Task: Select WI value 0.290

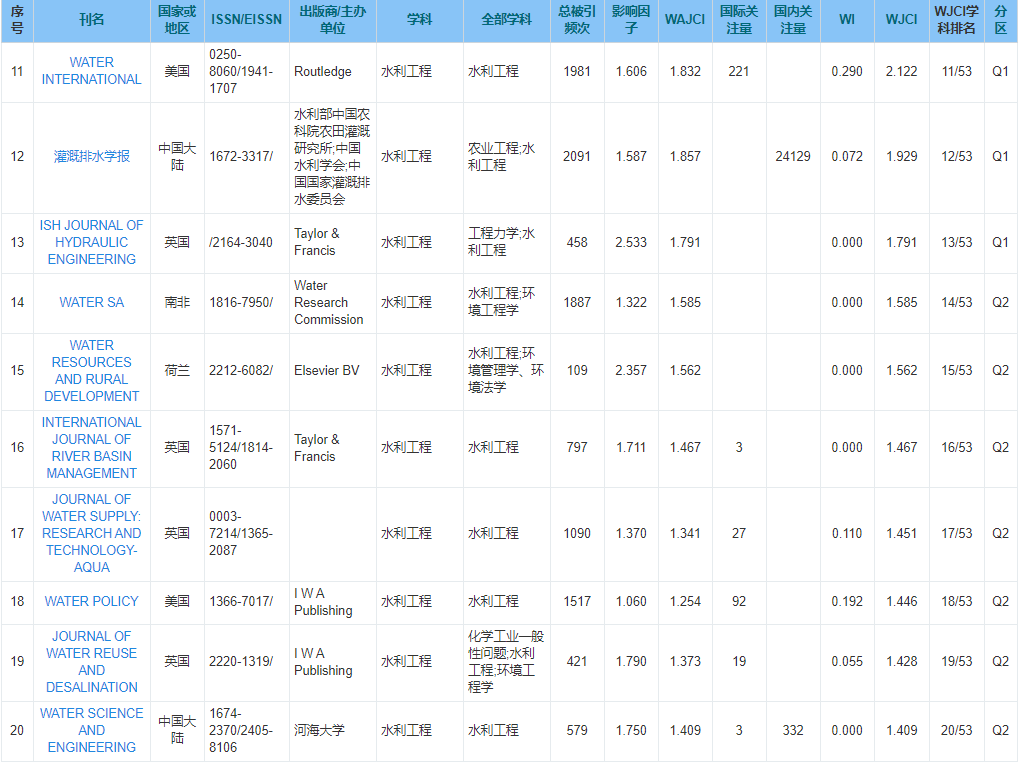Action: tap(847, 72)
